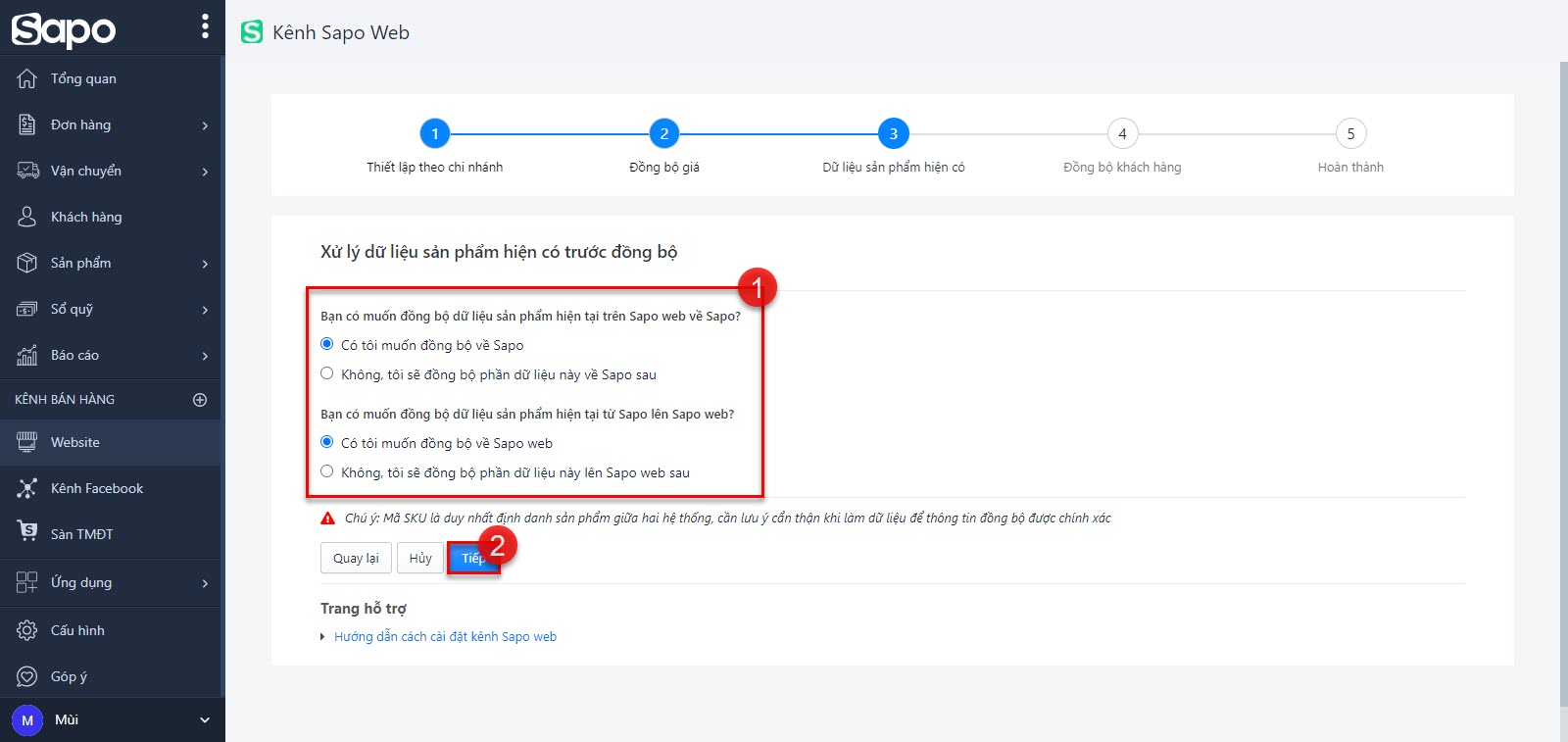Select 'Có tôi muốn đồng bộ về Sapo web'
1568x742 pixels.
[x=327, y=442]
